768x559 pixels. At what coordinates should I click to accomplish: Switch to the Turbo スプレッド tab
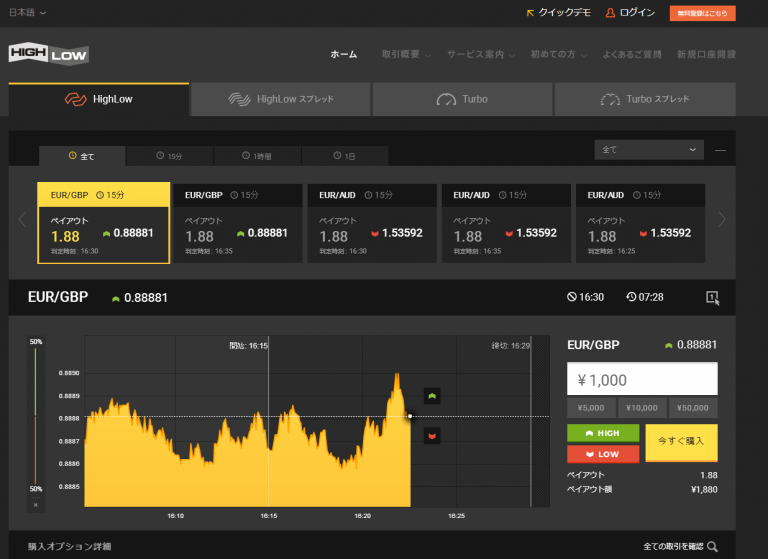click(x=645, y=99)
